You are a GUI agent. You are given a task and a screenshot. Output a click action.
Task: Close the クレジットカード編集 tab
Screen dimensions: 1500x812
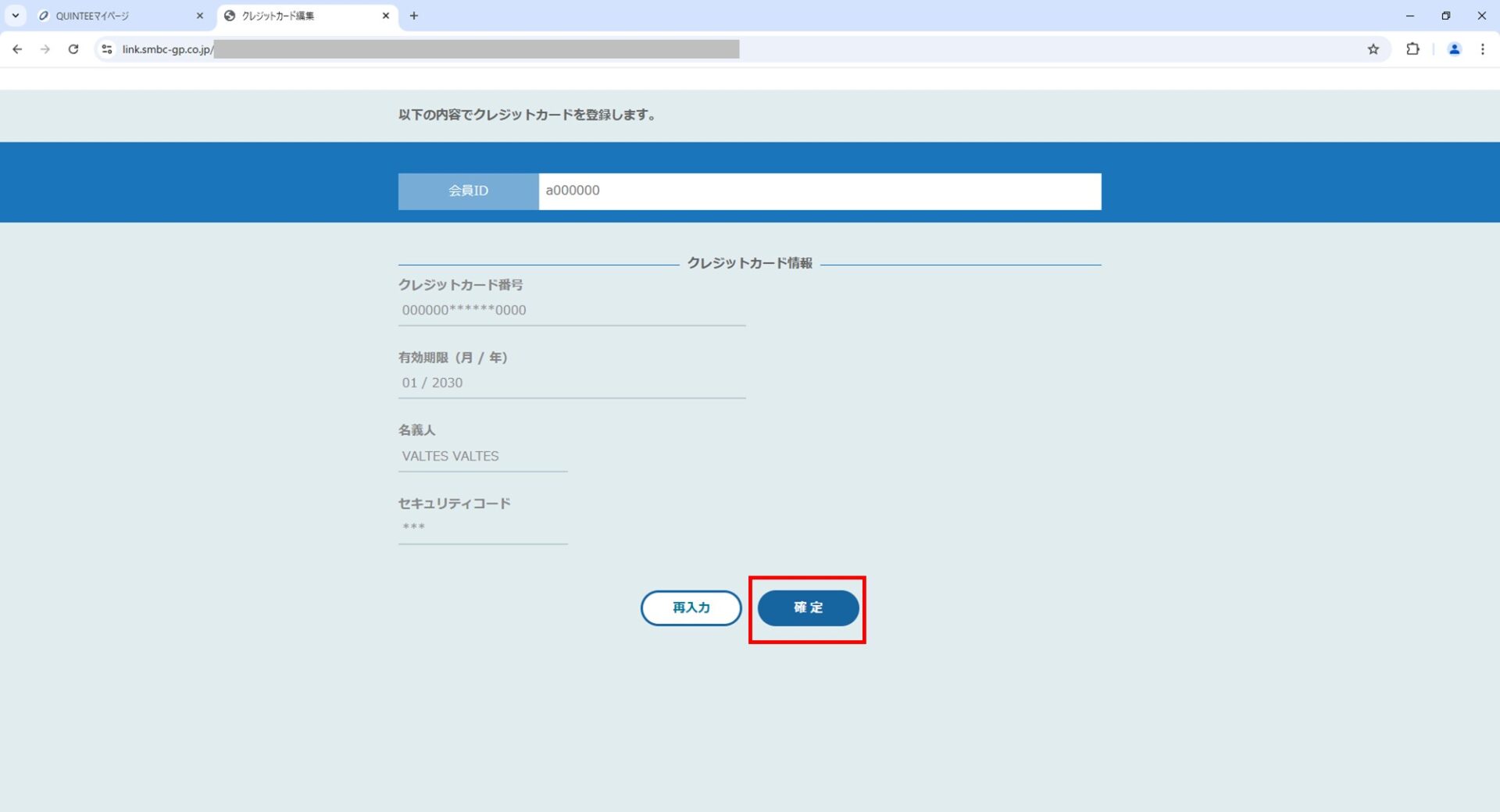(x=385, y=16)
